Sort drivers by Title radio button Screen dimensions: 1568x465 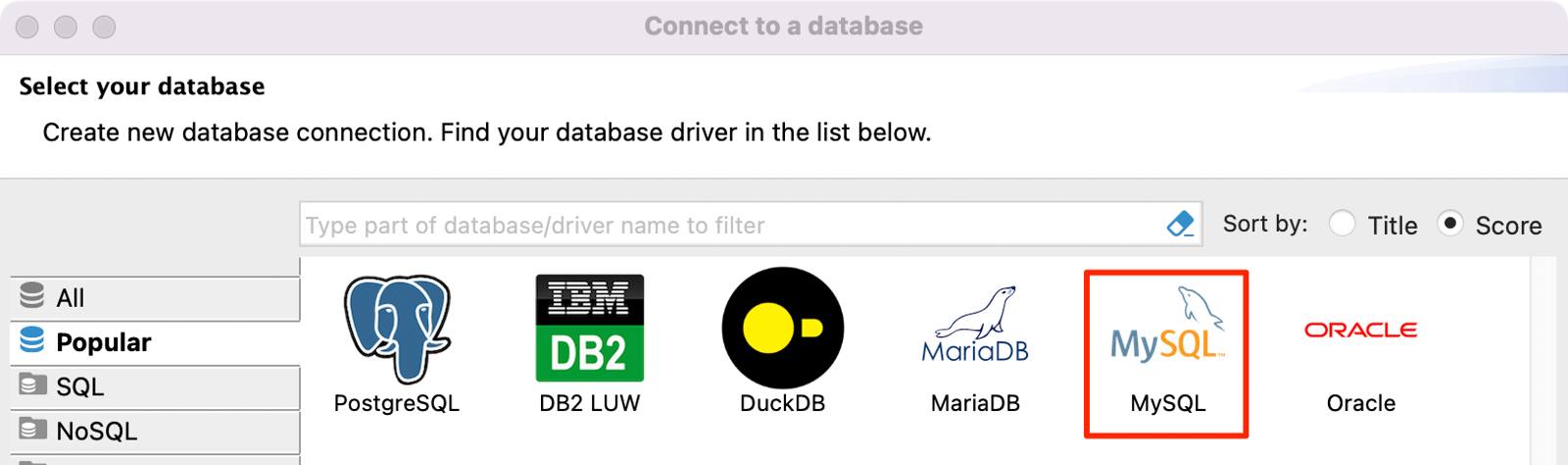(1342, 225)
